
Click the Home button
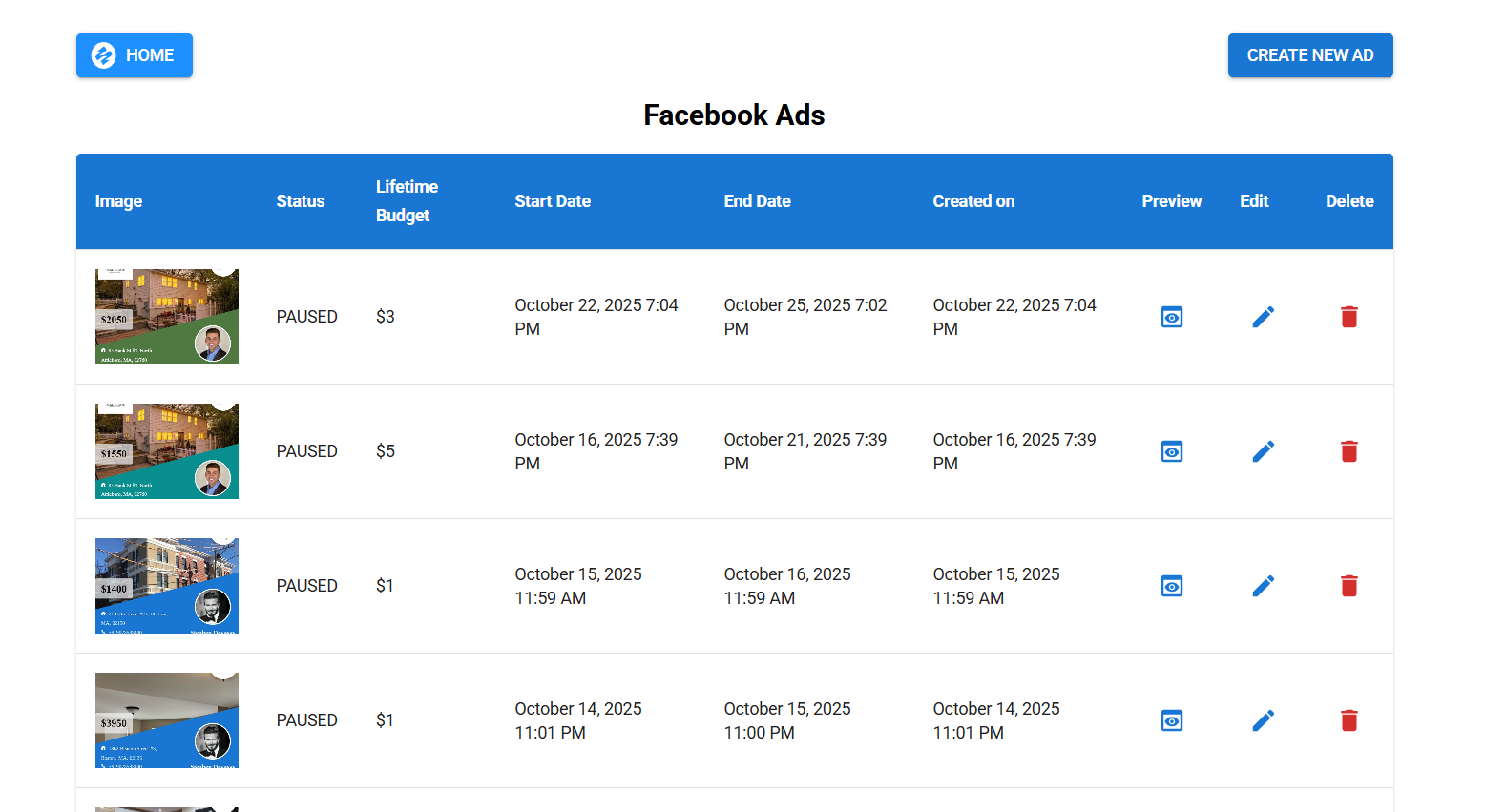click(x=135, y=55)
